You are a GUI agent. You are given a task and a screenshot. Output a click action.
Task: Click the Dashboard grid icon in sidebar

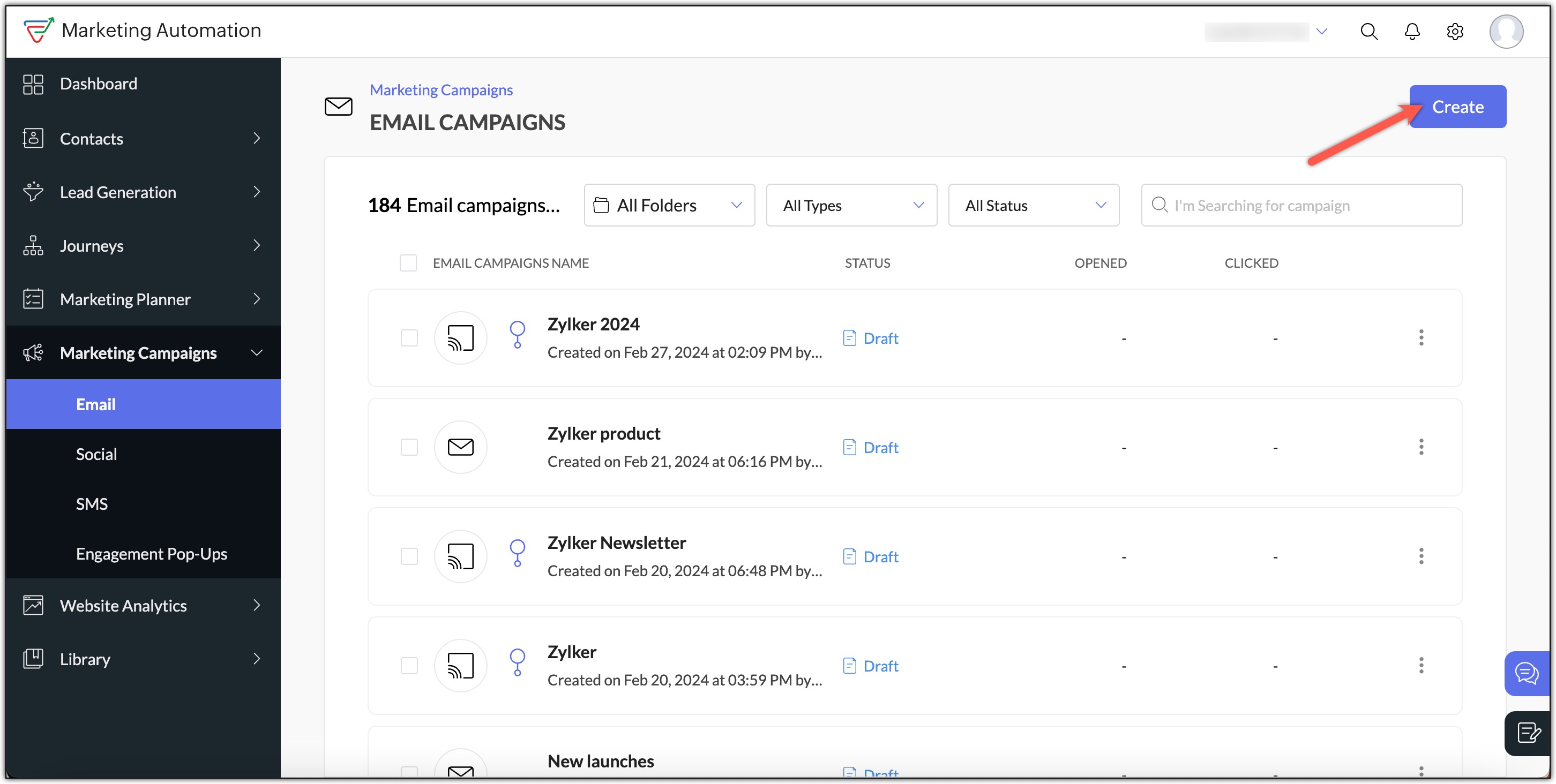click(x=33, y=84)
